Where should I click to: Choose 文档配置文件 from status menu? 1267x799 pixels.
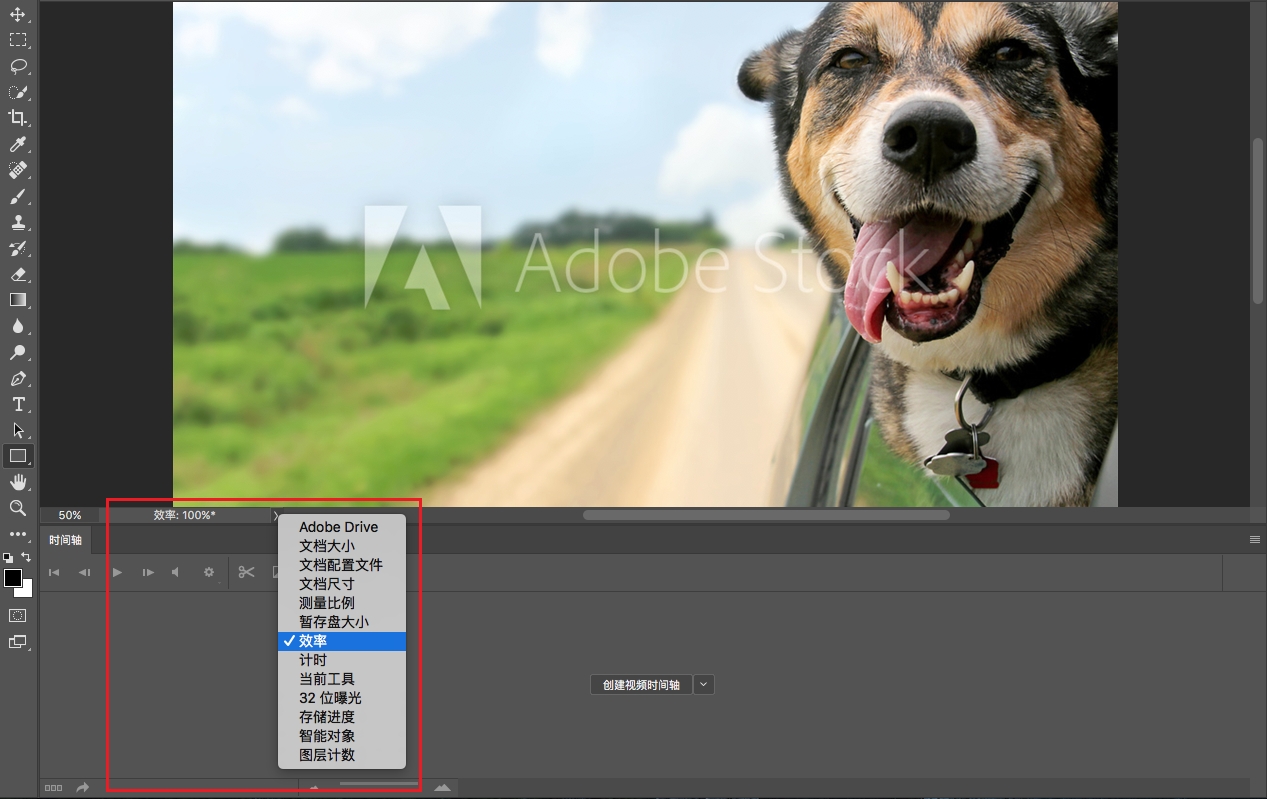click(342, 565)
